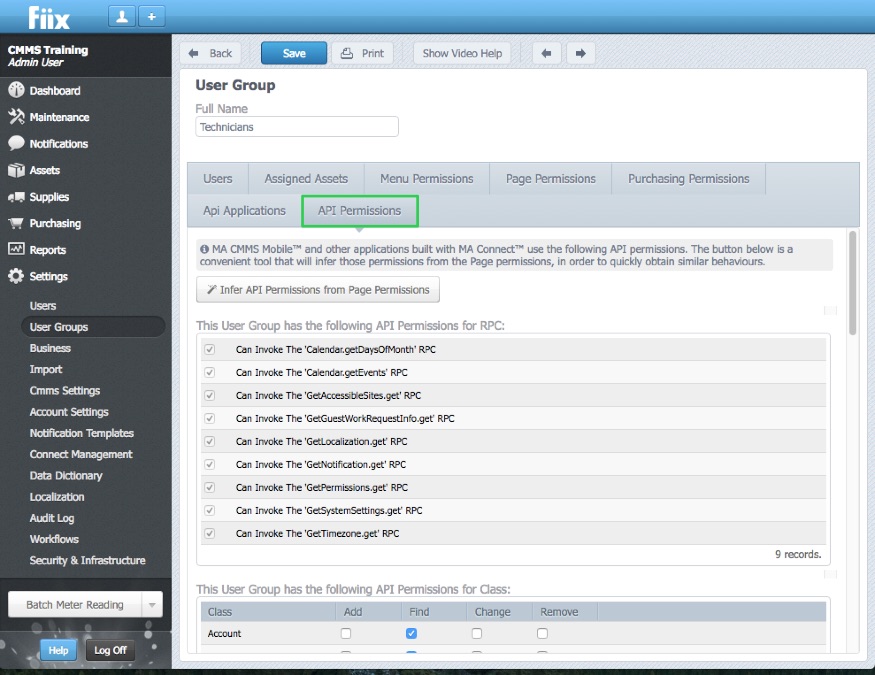Open the Reports section
Image resolution: width=875 pixels, height=675 pixels.
[x=47, y=250]
